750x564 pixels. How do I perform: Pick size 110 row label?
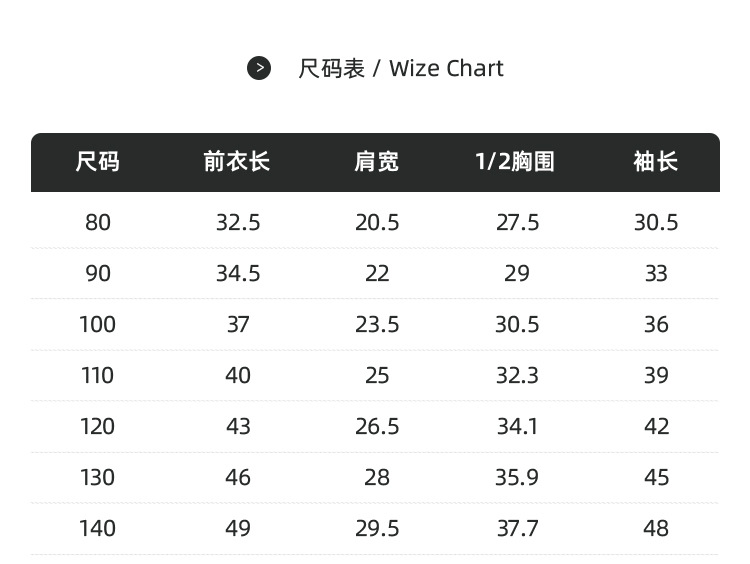[x=98, y=376]
